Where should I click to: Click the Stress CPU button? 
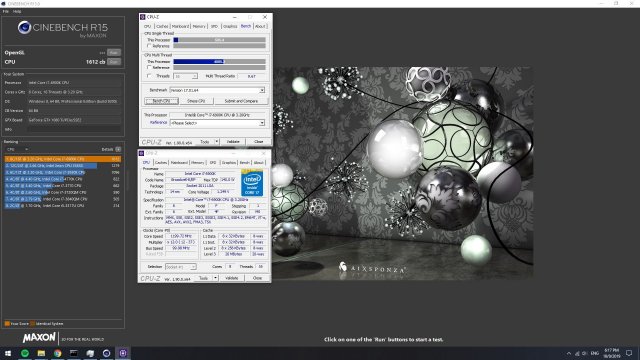coord(196,101)
